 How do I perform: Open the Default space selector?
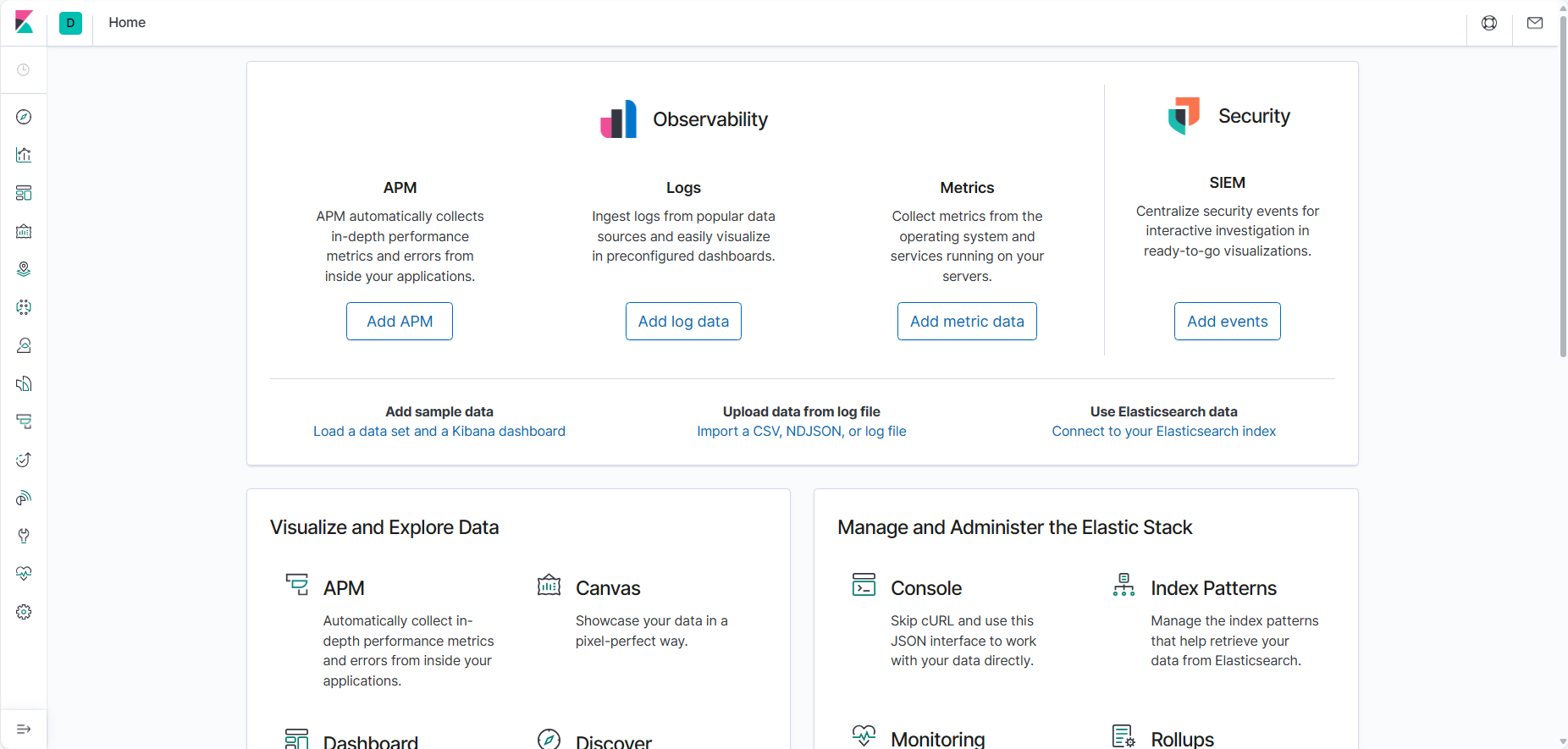coord(71,23)
